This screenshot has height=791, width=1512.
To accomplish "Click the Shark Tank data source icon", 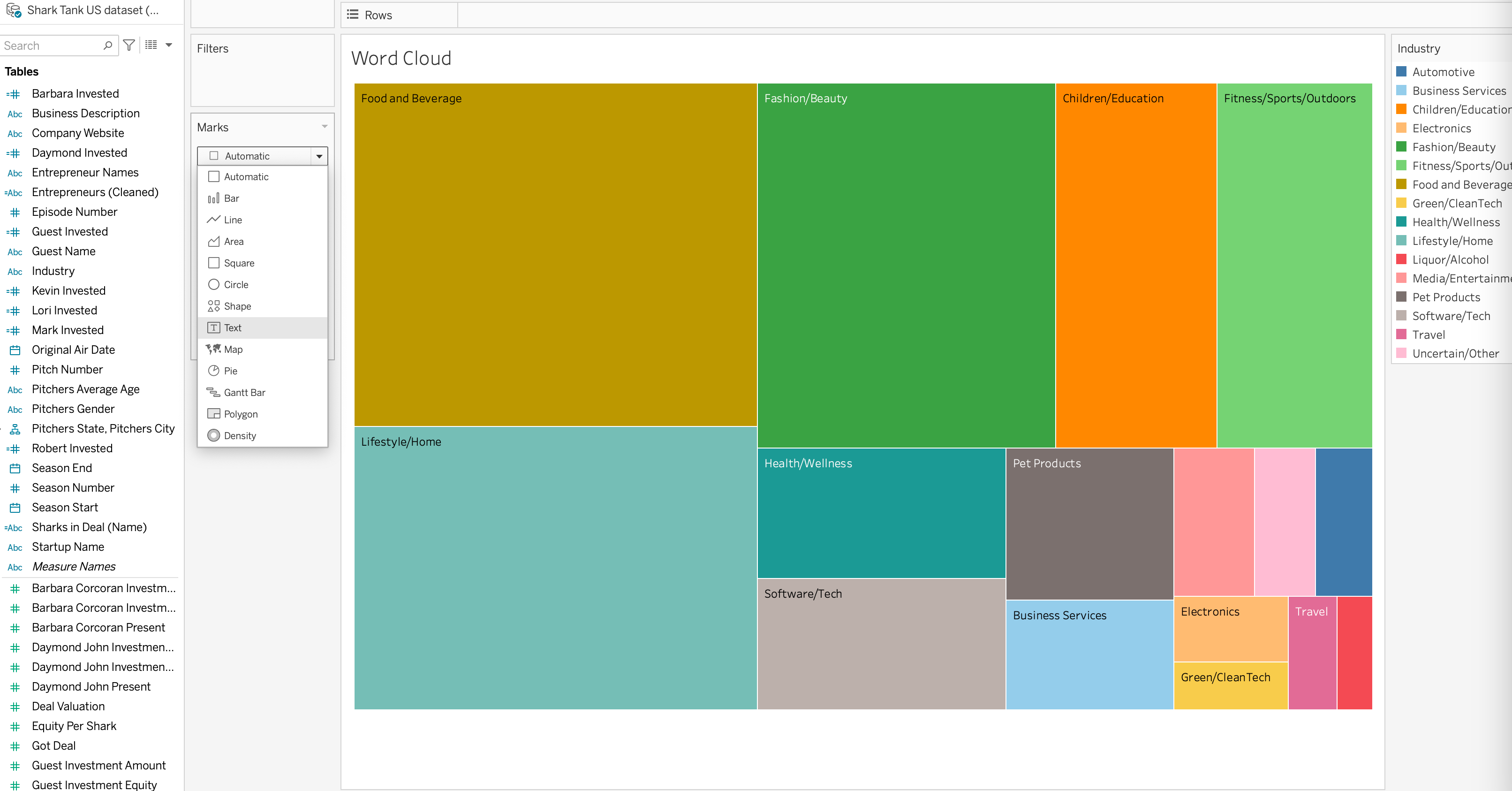I will 14,10.
